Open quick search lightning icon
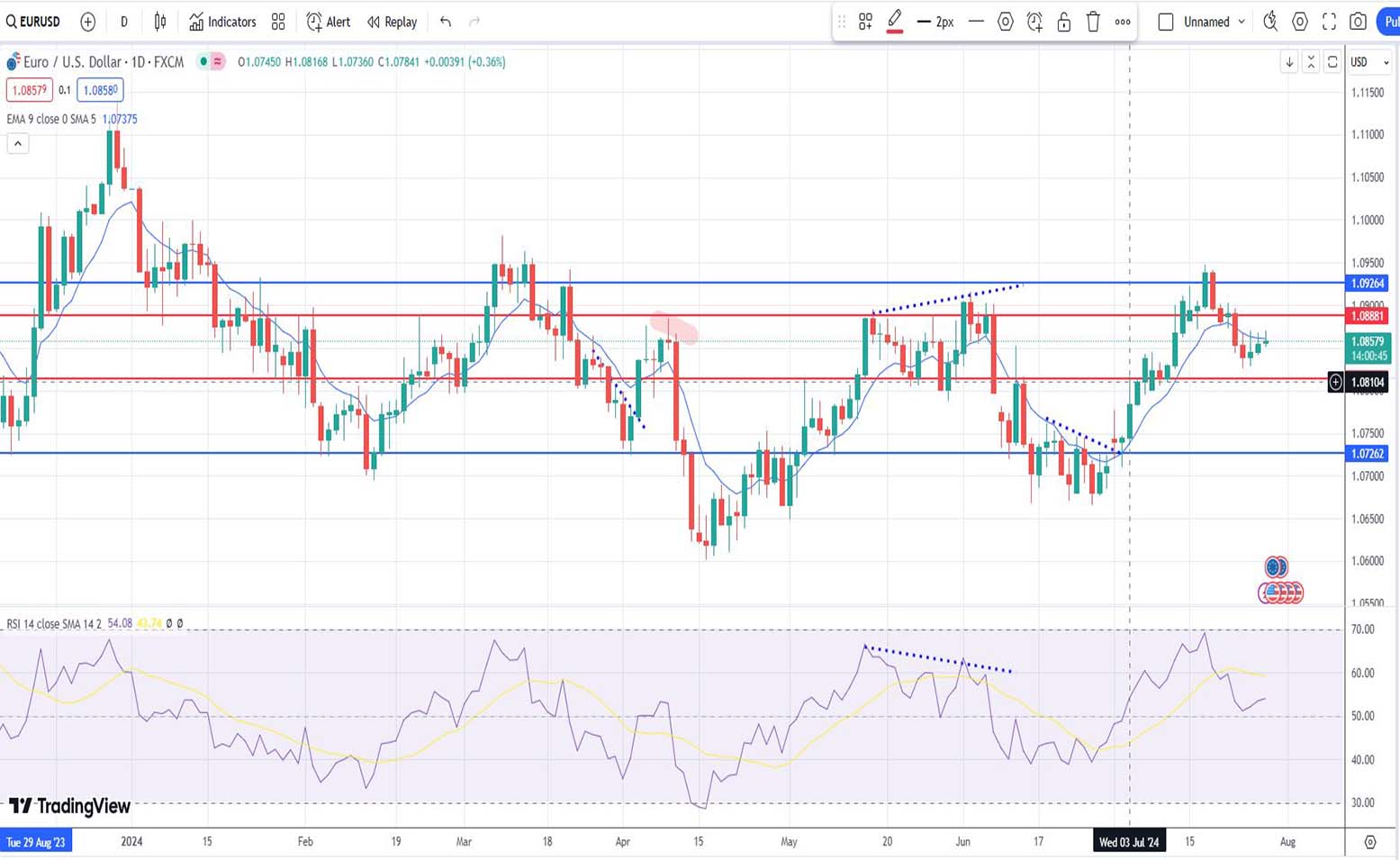 tap(1270, 22)
